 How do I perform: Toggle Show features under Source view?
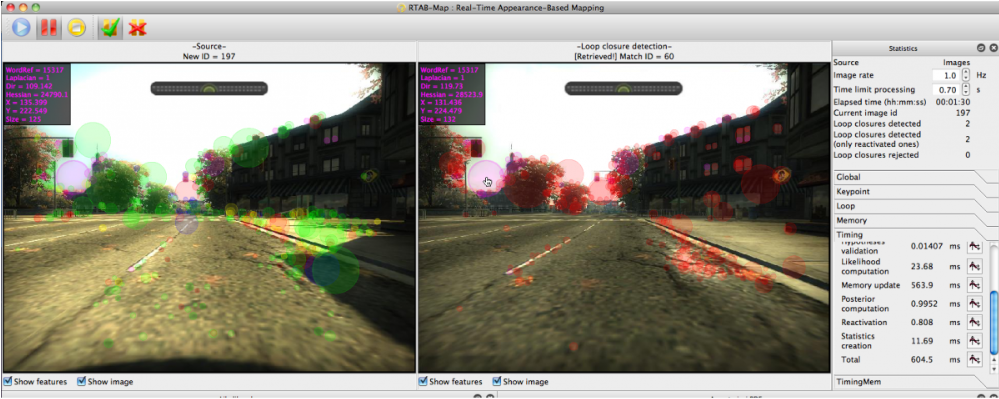(x=36, y=382)
